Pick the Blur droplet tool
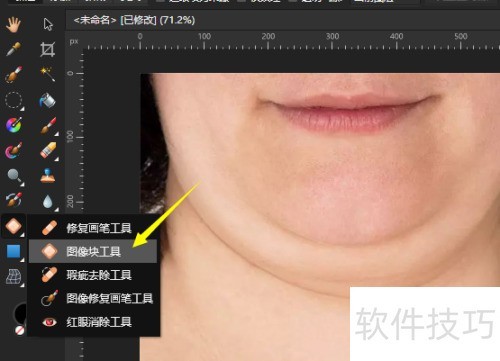 (x=48, y=202)
